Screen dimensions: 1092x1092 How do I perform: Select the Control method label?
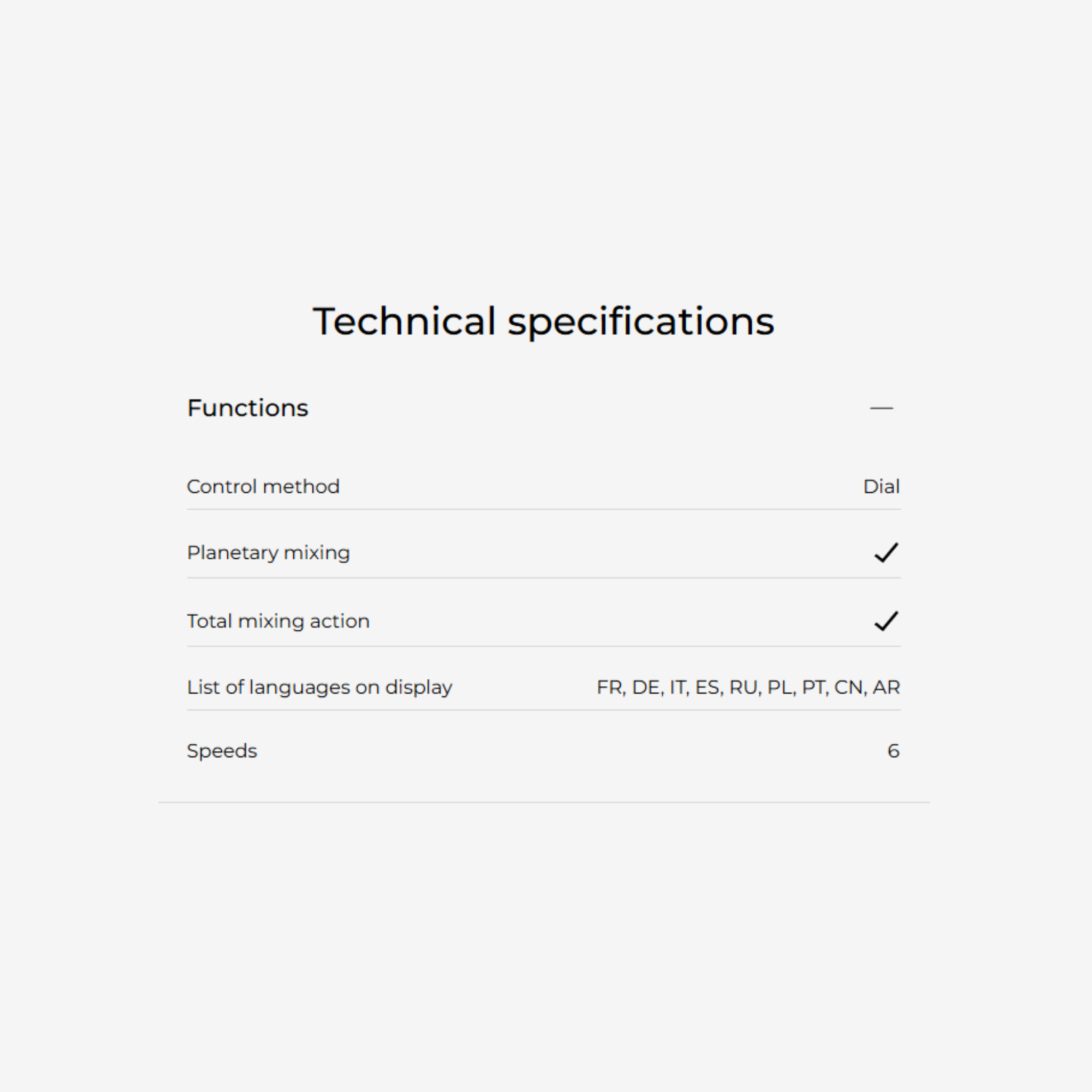point(263,487)
